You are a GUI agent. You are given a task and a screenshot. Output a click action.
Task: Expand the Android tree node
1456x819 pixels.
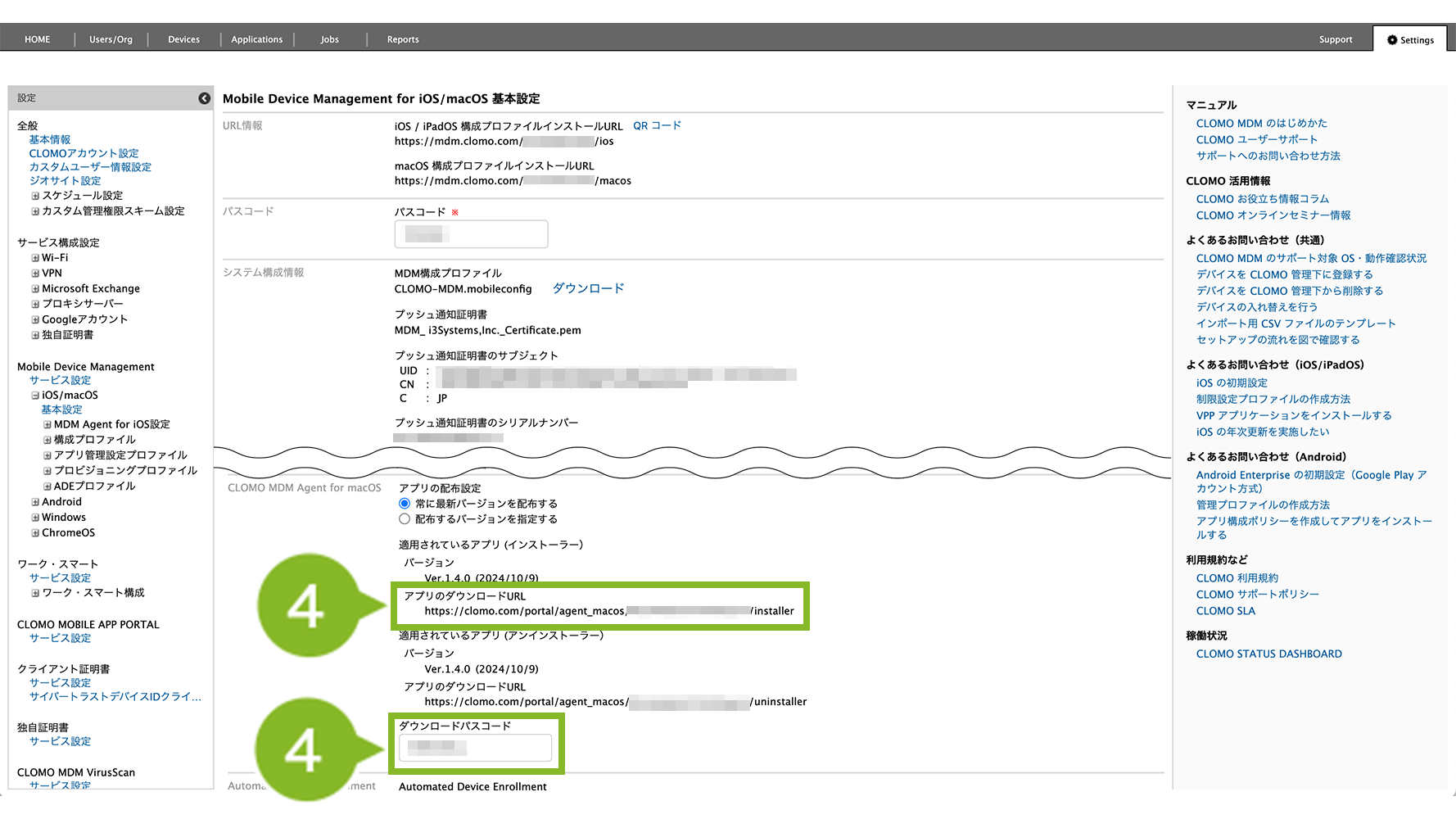pyautogui.click(x=35, y=502)
